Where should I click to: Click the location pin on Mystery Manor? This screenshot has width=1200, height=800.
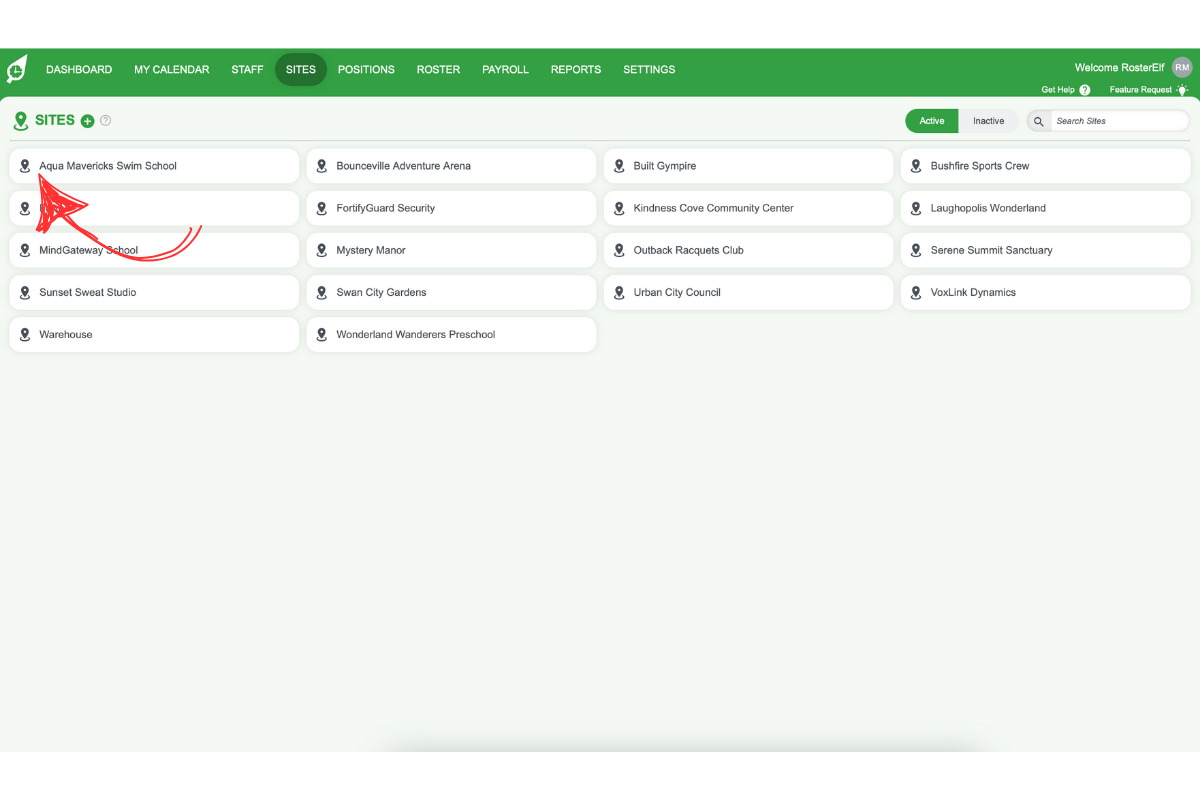click(322, 250)
